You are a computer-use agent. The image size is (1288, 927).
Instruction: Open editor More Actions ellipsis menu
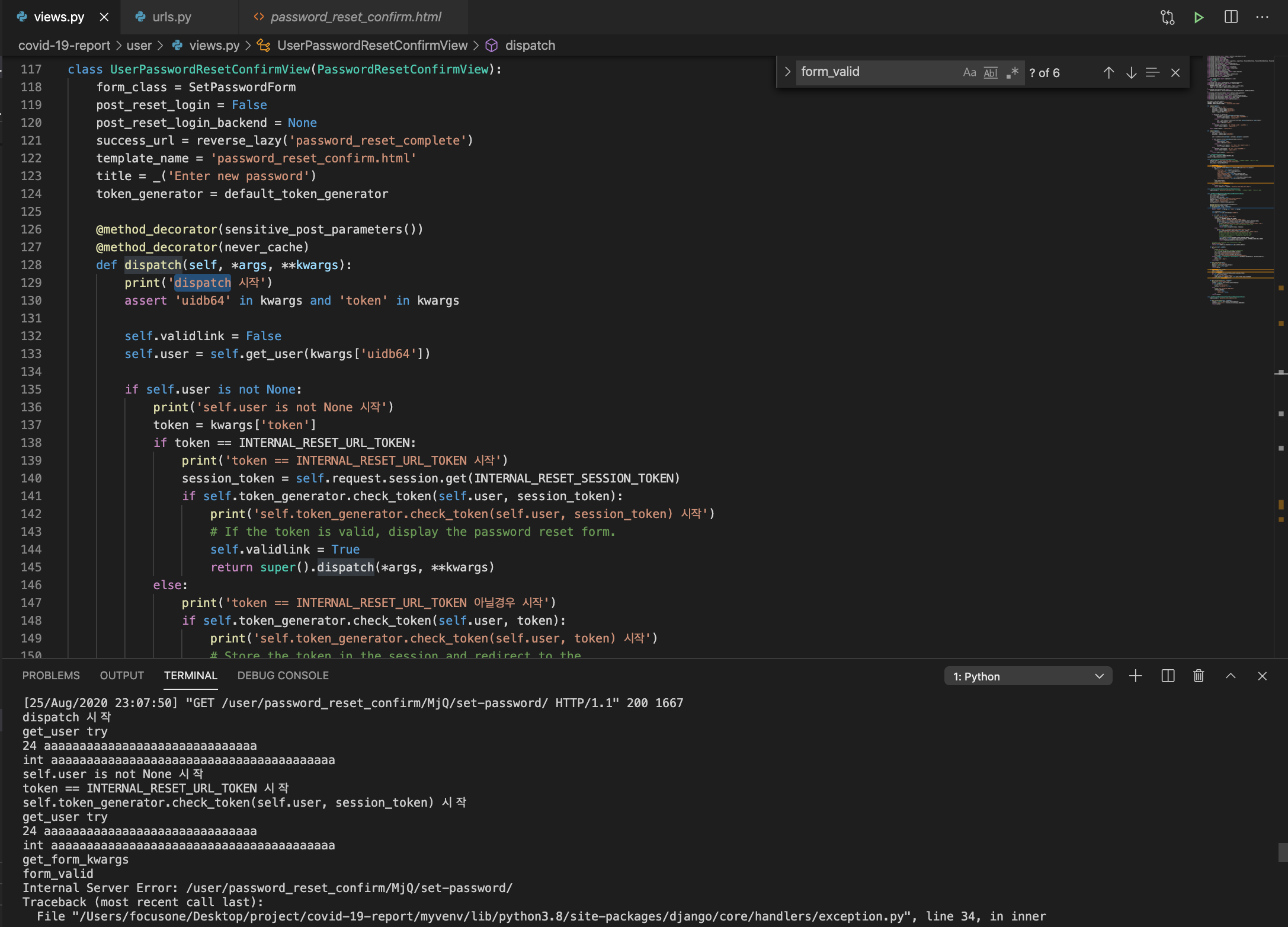point(1262,17)
